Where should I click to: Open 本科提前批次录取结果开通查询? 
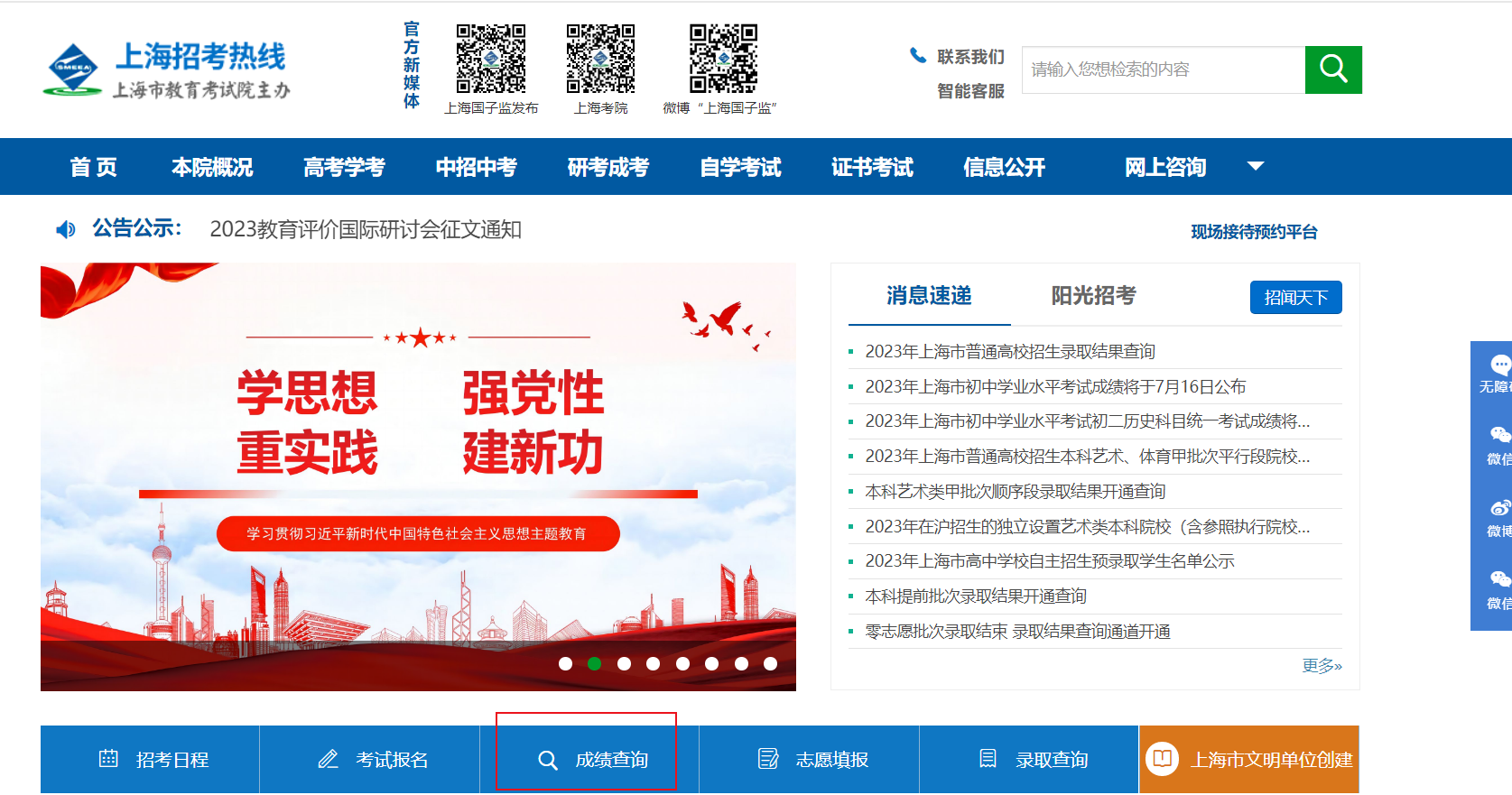976,596
